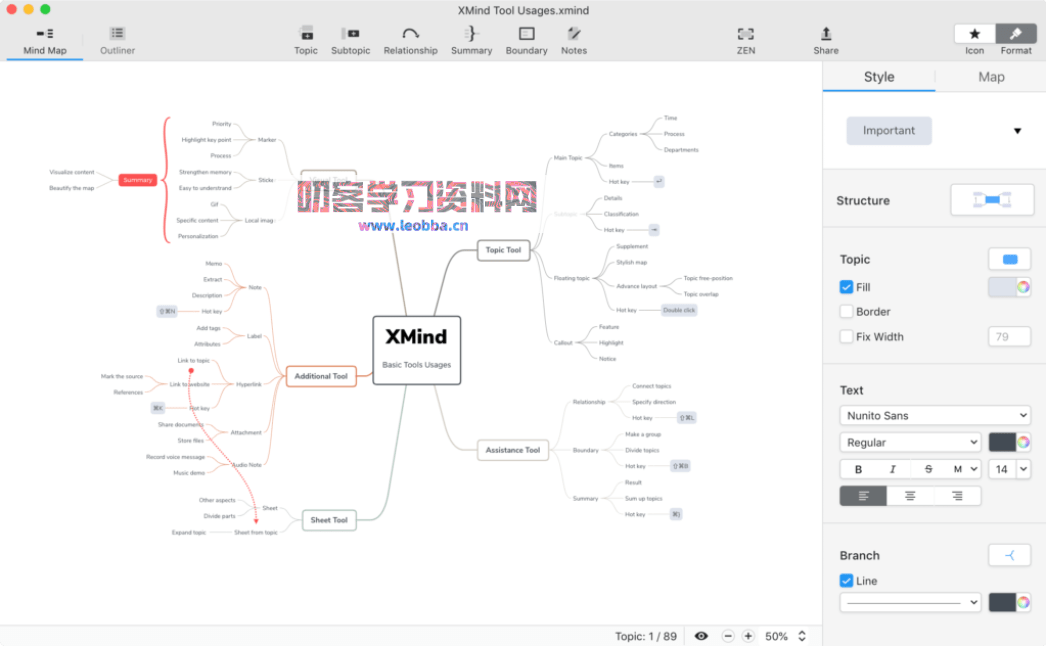Insert a new Topic from the toolbar
Screen dimensions: 1046x646
(x=305, y=37)
